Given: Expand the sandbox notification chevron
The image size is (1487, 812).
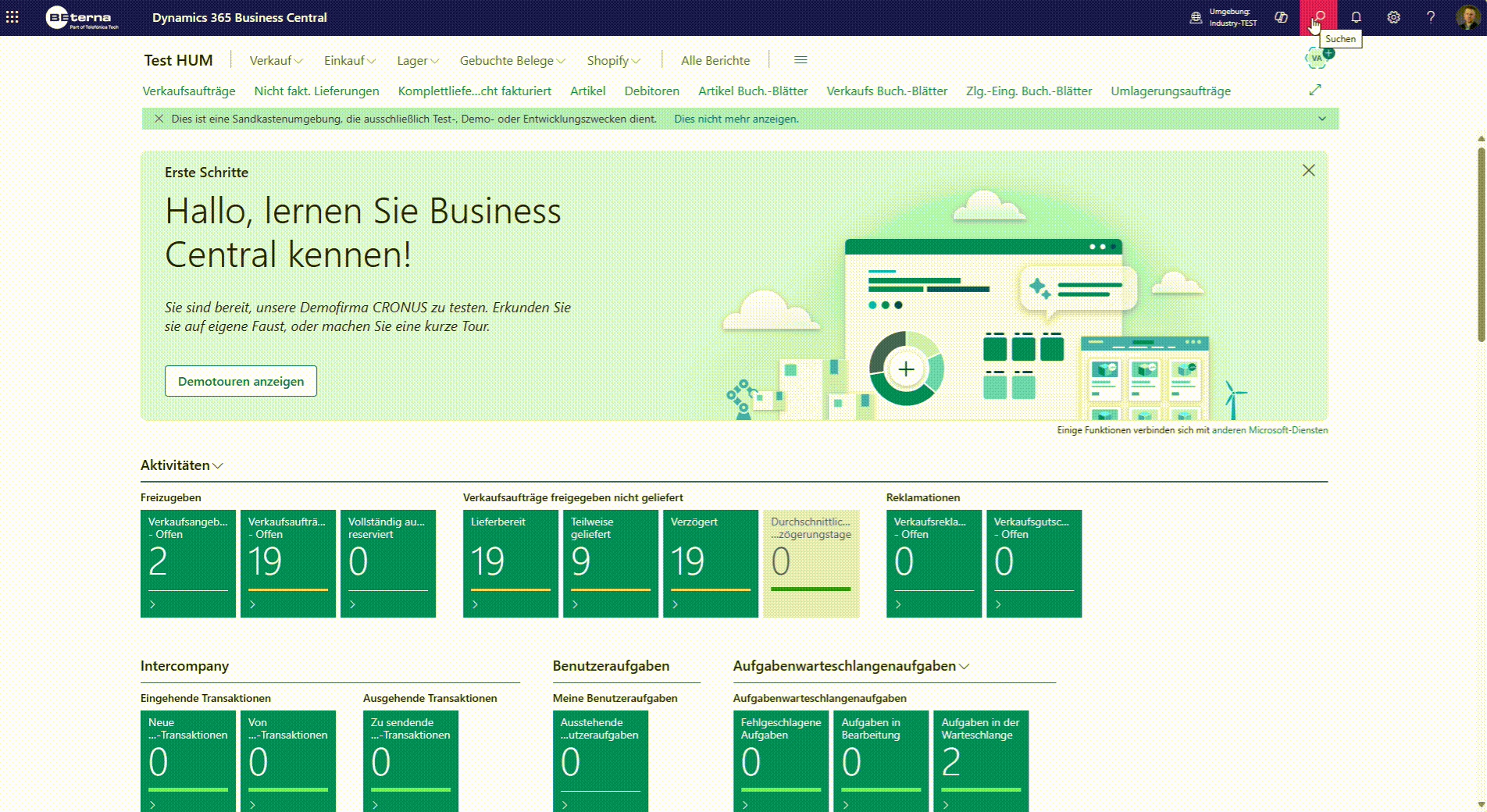Looking at the screenshot, I should 1322,119.
